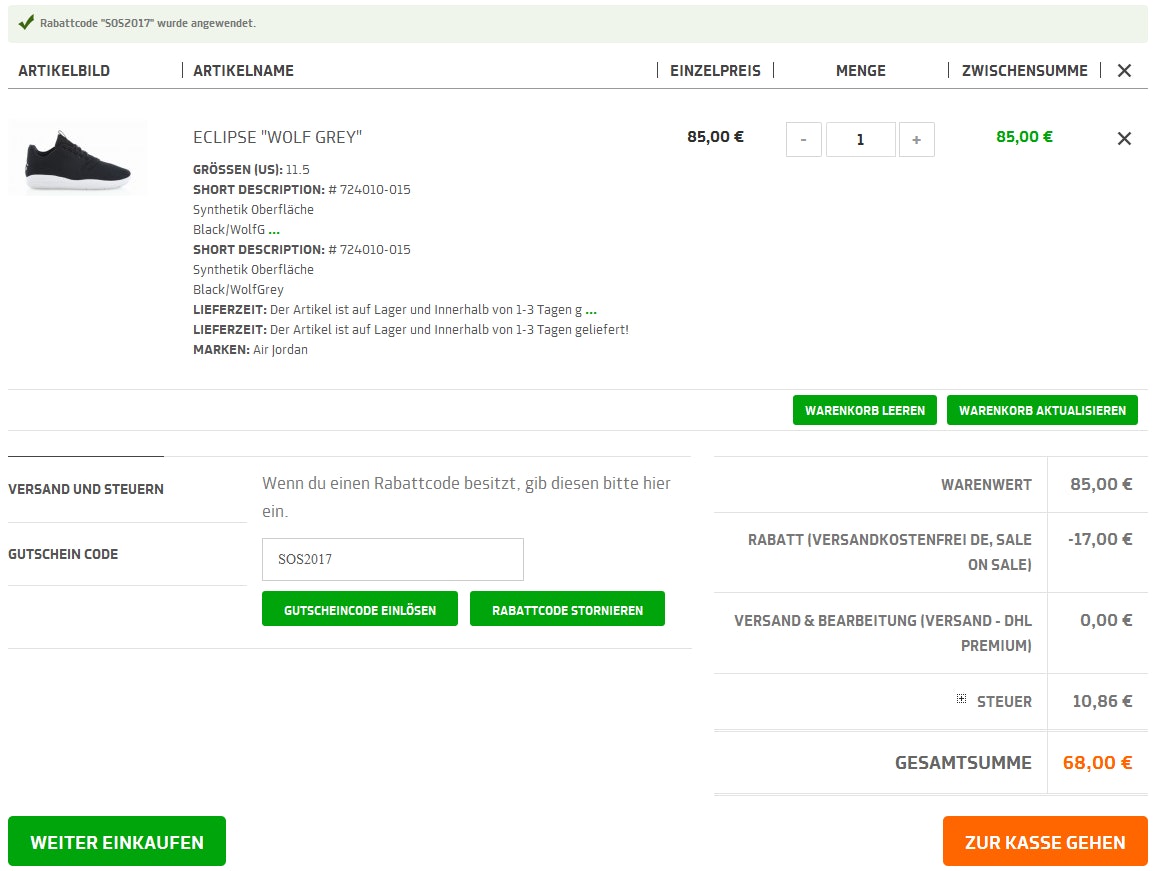Click the X icon in table header
Viewport: 1154px width, 871px height.
(x=1124, y=71)
